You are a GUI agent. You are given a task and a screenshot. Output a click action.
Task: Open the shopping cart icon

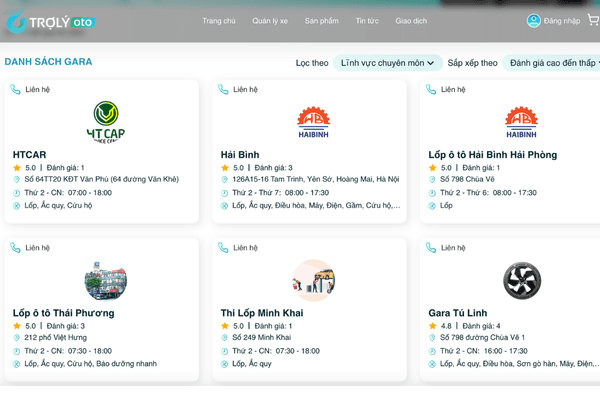593,19
